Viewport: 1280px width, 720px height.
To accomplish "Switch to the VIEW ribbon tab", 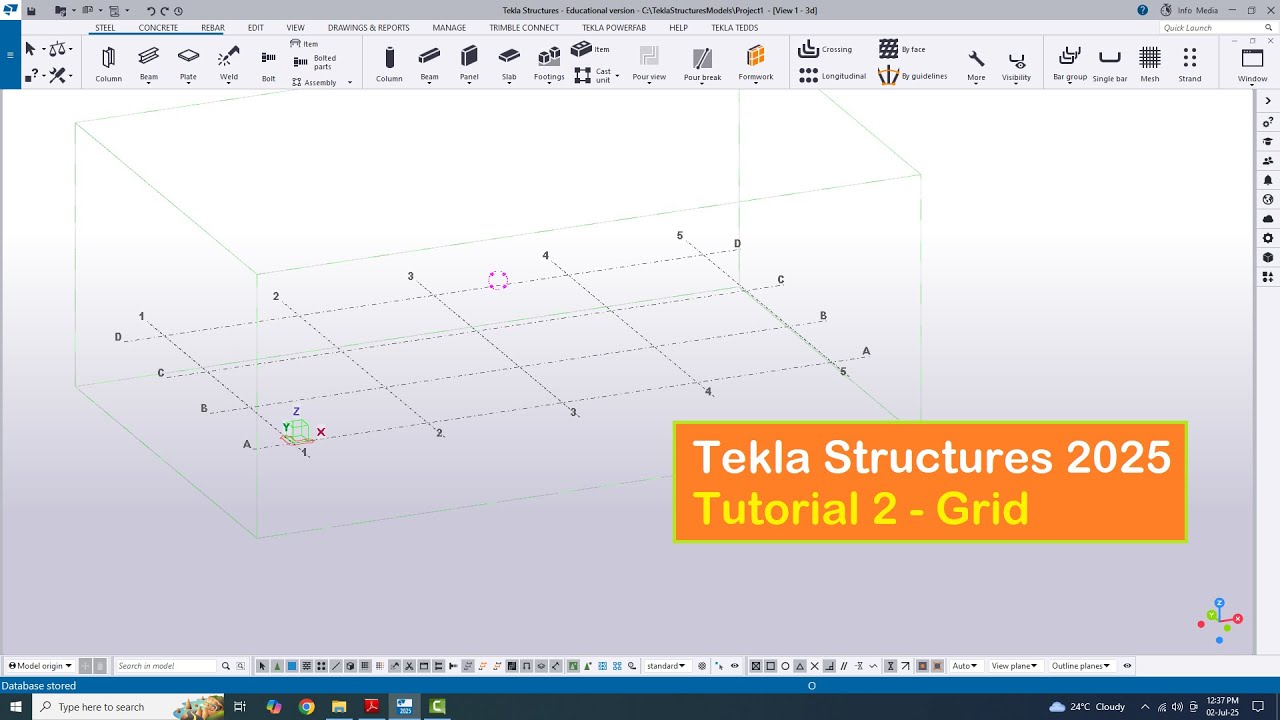I will 295,28.
